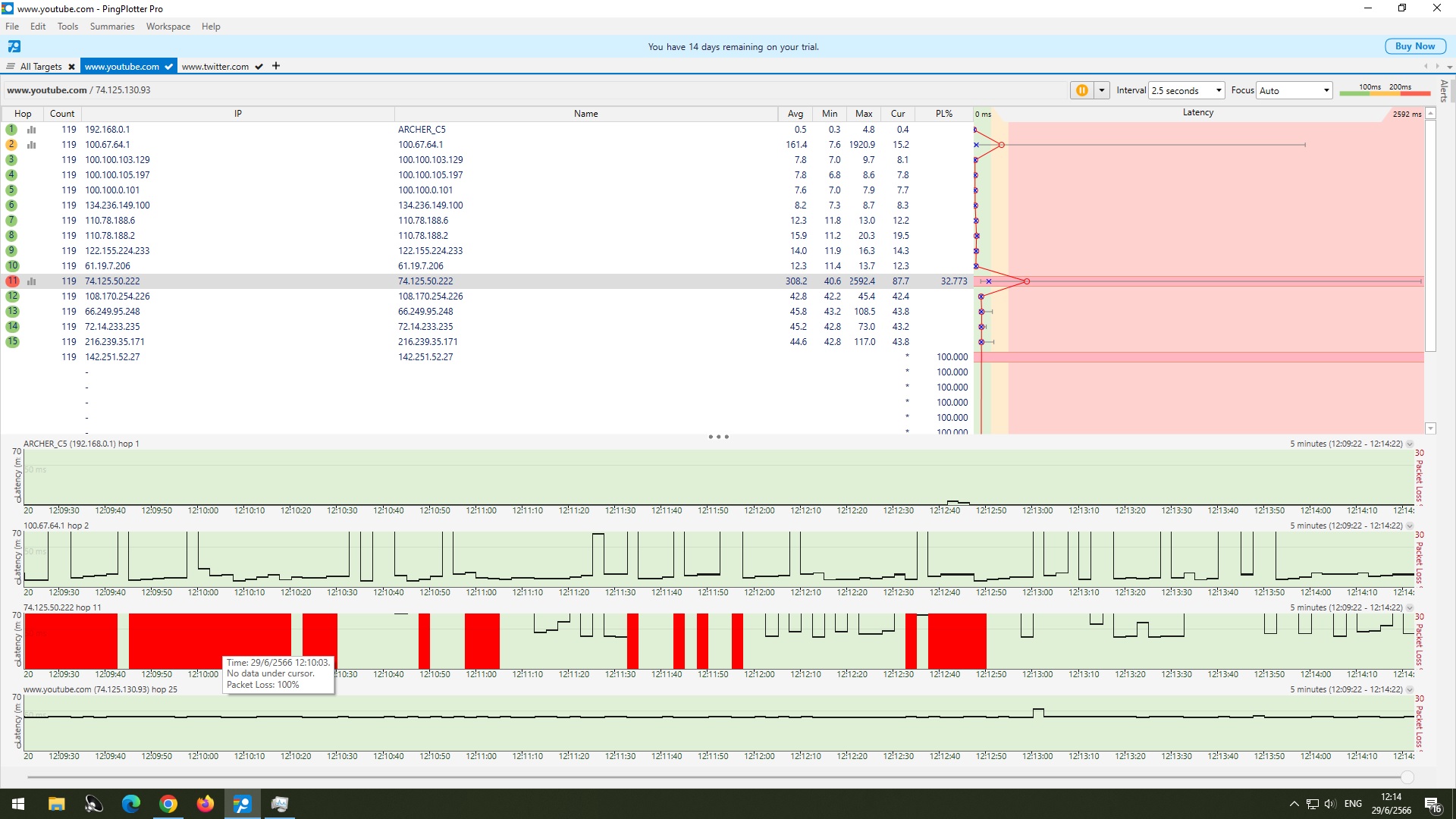Close the All Targets tab
This screenshot has height=819, width=1456.
(x=71, y=67)
